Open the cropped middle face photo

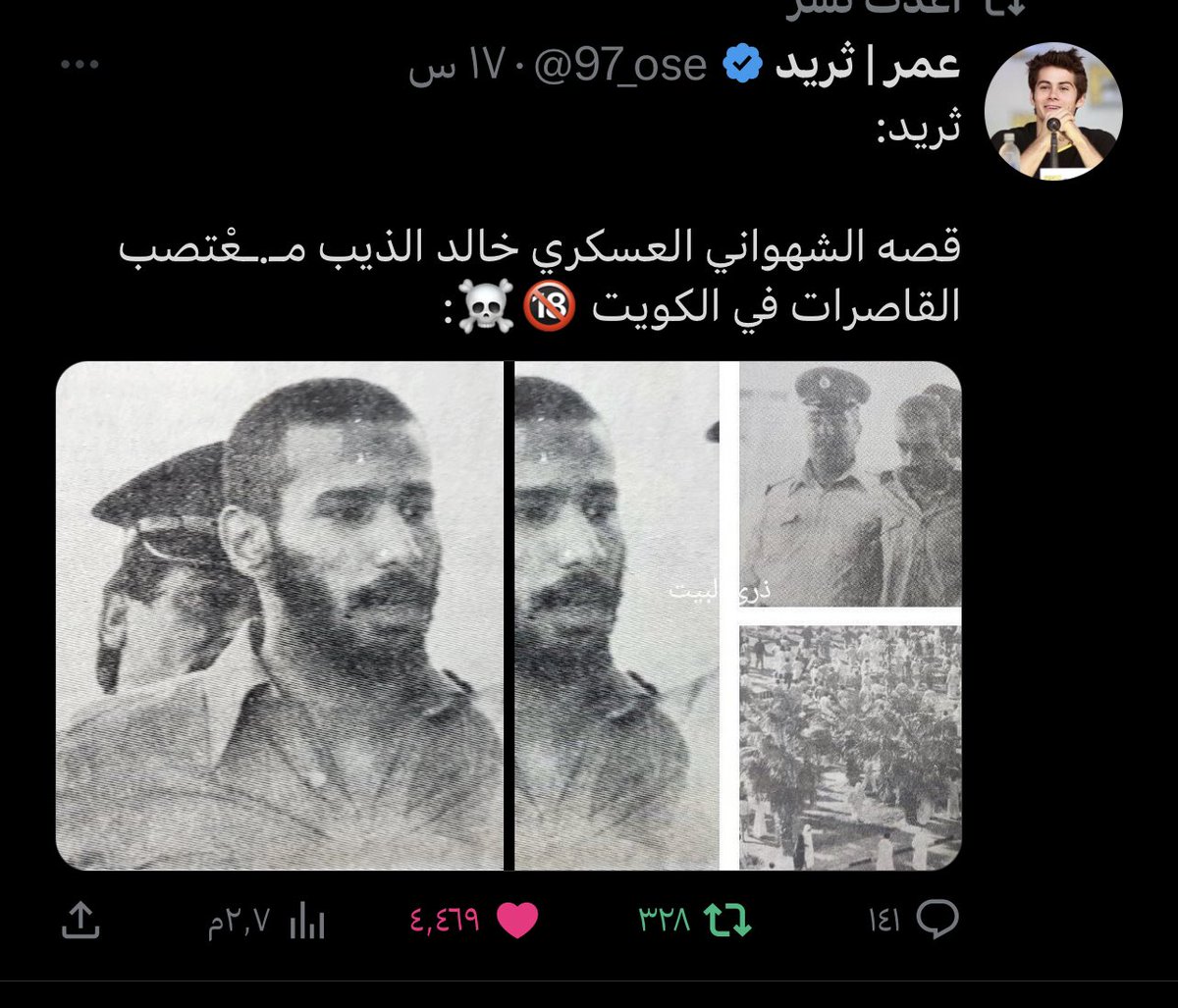(617, 615)
